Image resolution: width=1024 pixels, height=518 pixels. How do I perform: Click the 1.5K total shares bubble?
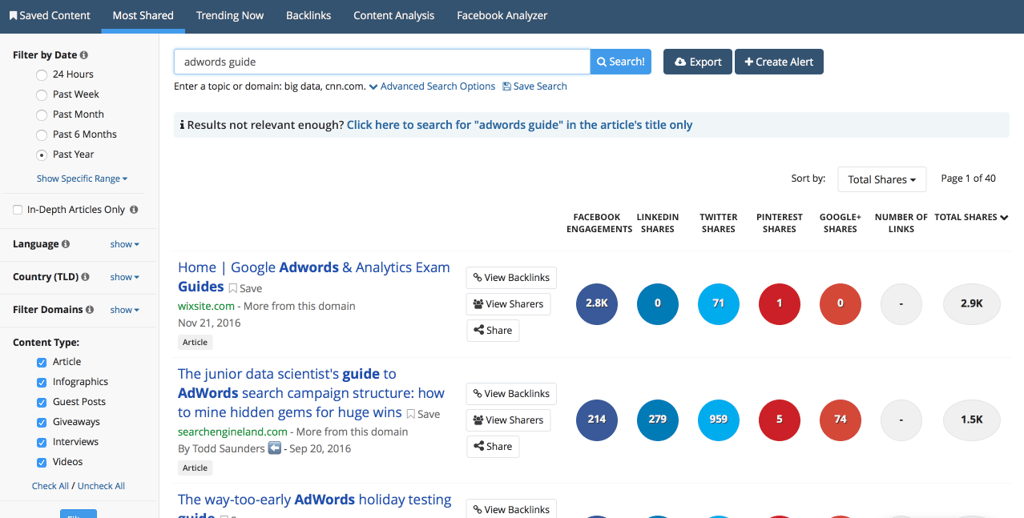972,420
